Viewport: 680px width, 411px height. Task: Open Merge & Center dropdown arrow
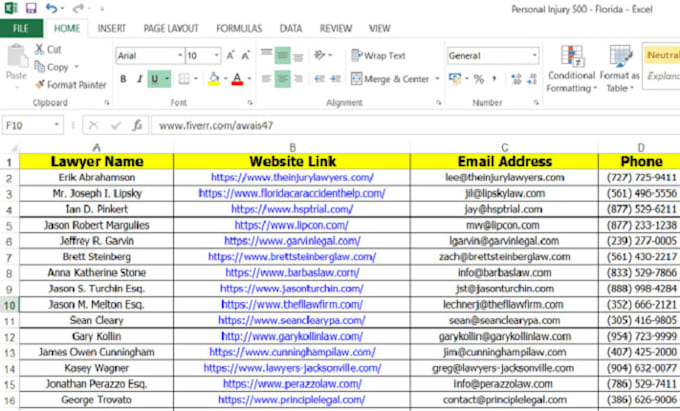437,79
